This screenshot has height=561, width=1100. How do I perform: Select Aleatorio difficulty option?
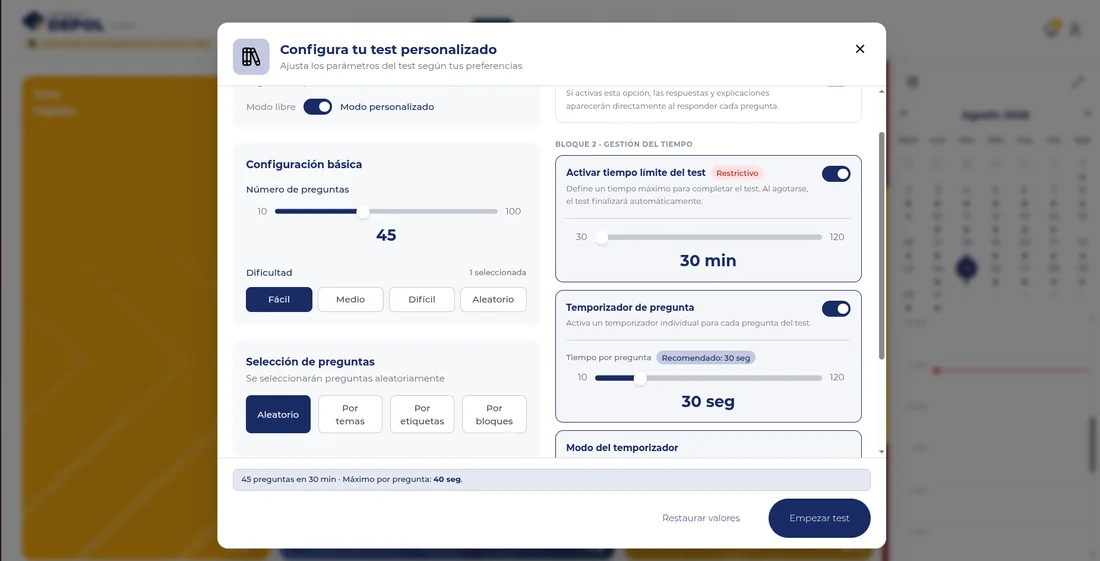493,299
